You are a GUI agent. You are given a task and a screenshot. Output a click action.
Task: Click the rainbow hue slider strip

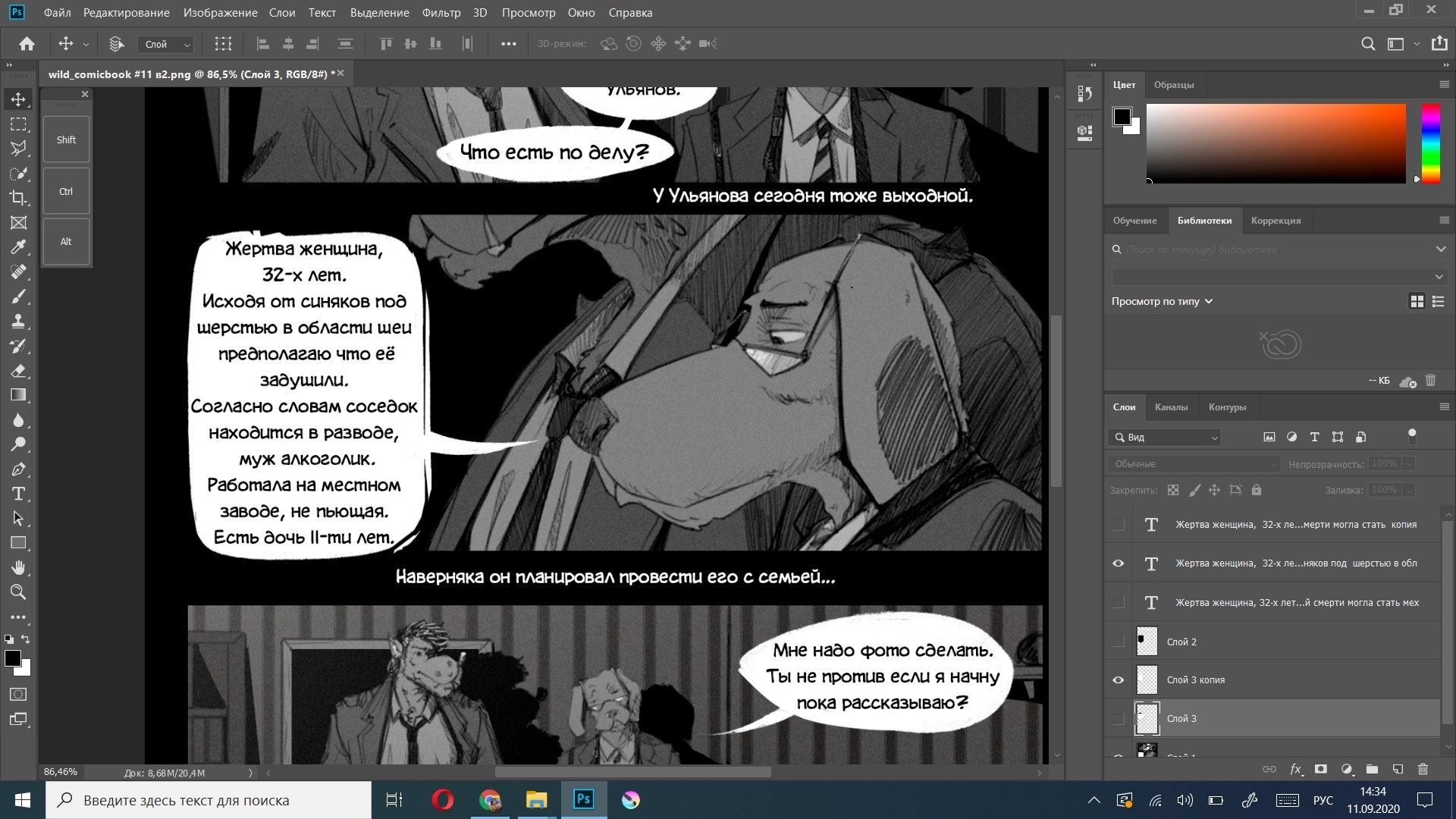1430,143
